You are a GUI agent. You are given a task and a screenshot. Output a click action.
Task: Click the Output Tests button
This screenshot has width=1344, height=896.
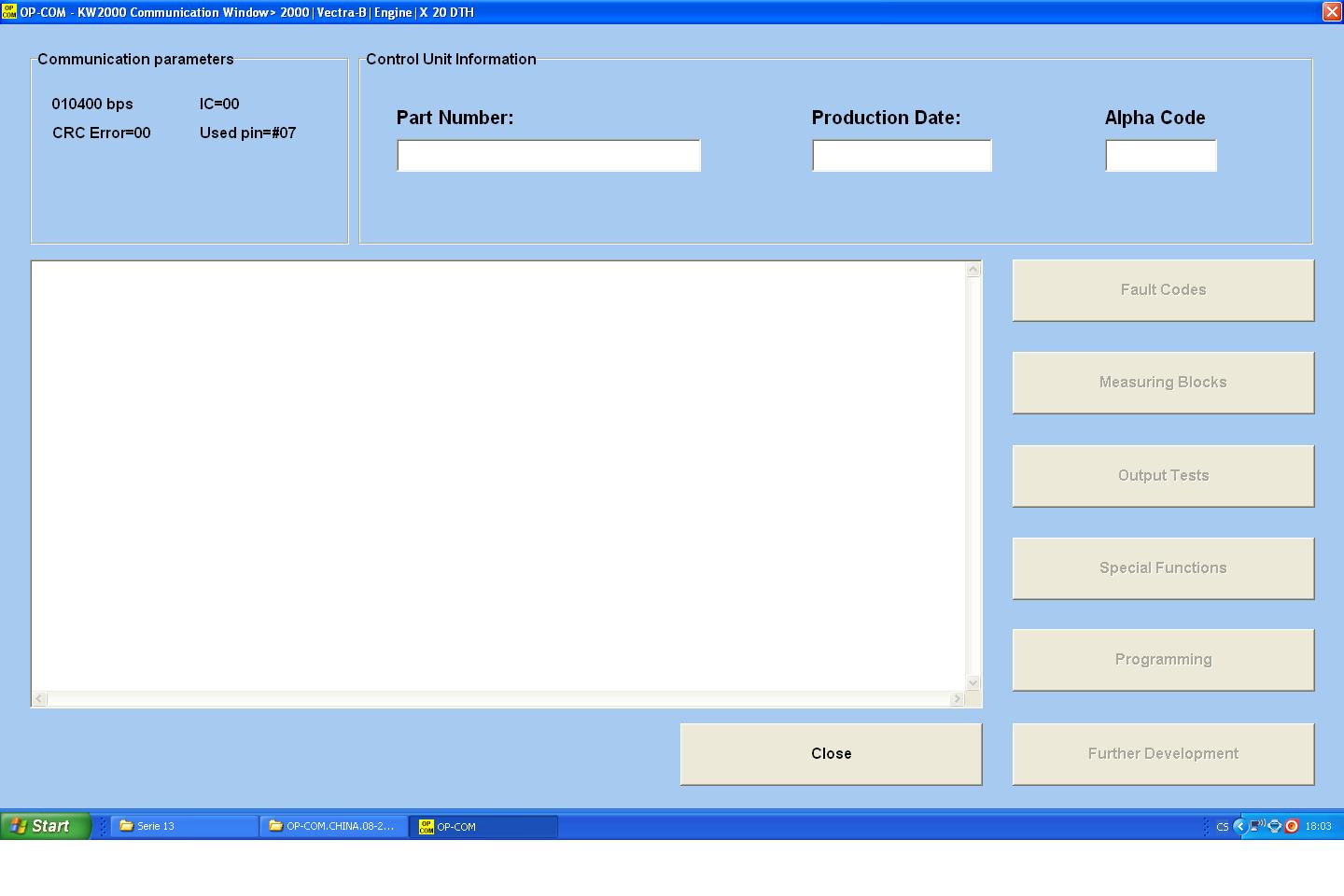[x=1163, y=476]
